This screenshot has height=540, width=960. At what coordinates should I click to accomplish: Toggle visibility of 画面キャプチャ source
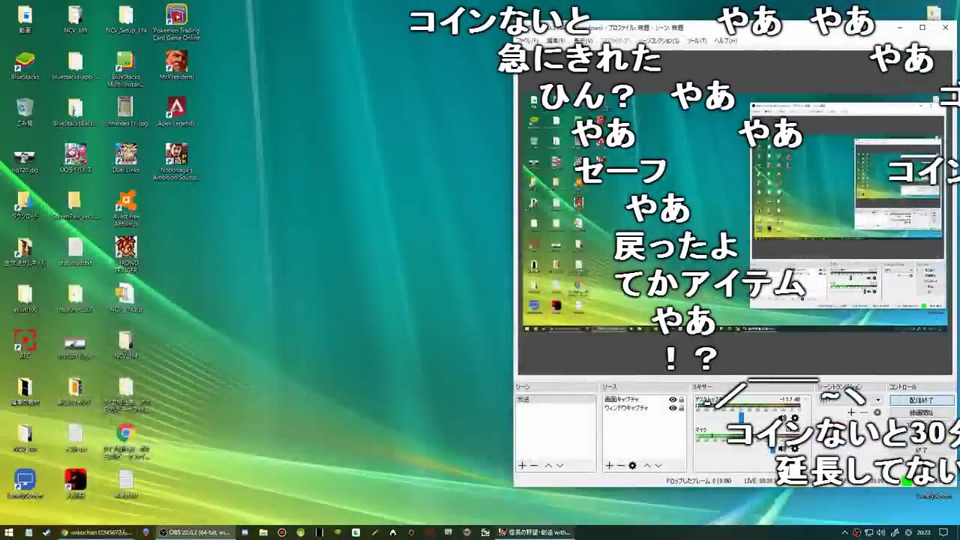672,400
